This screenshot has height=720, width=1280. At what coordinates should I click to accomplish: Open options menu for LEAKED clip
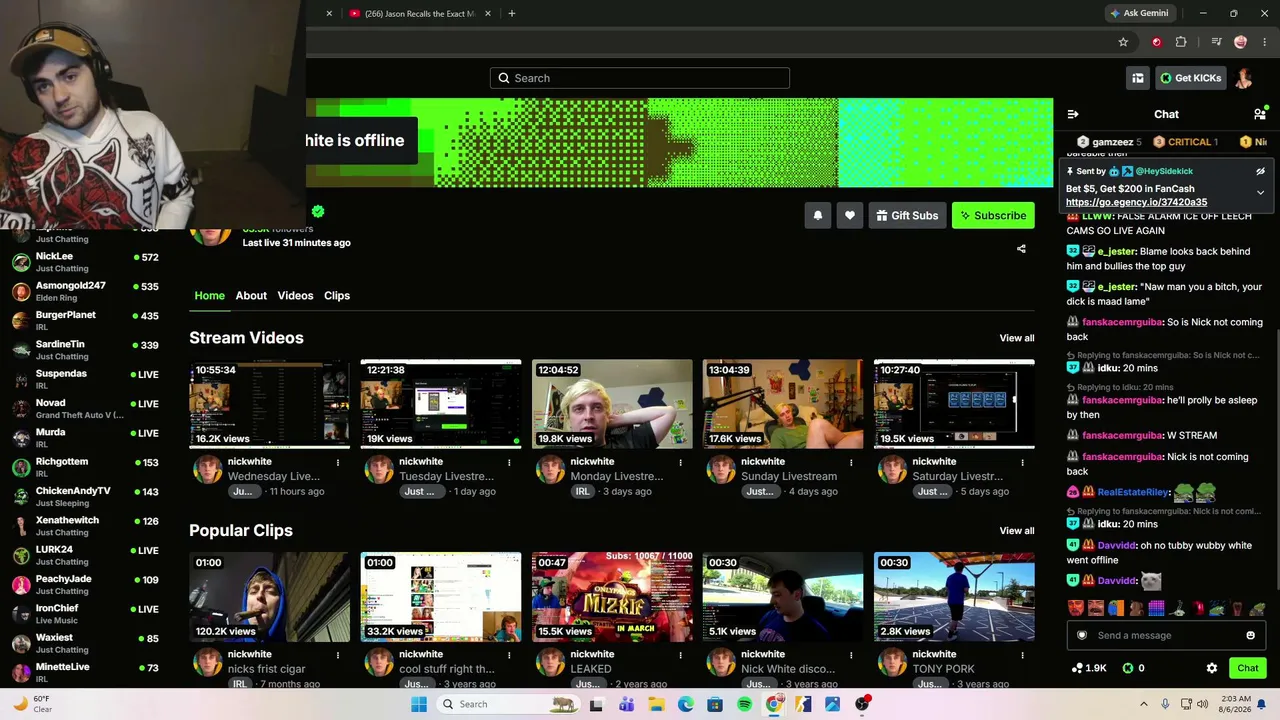680,655
